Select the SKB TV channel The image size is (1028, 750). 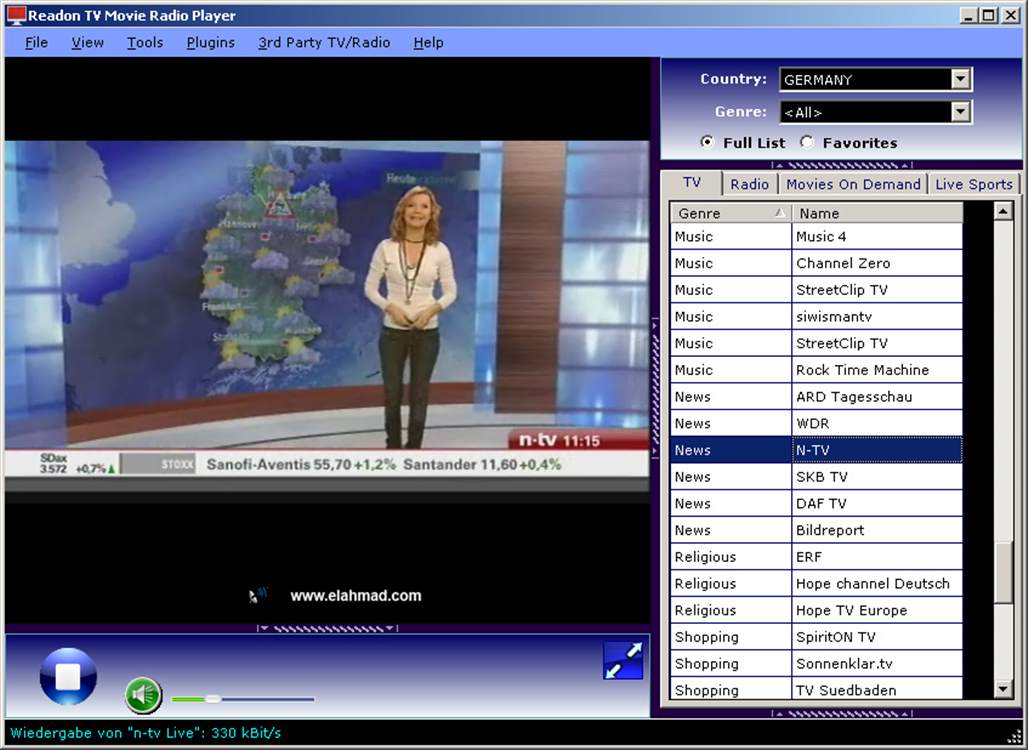click(816, 477)
